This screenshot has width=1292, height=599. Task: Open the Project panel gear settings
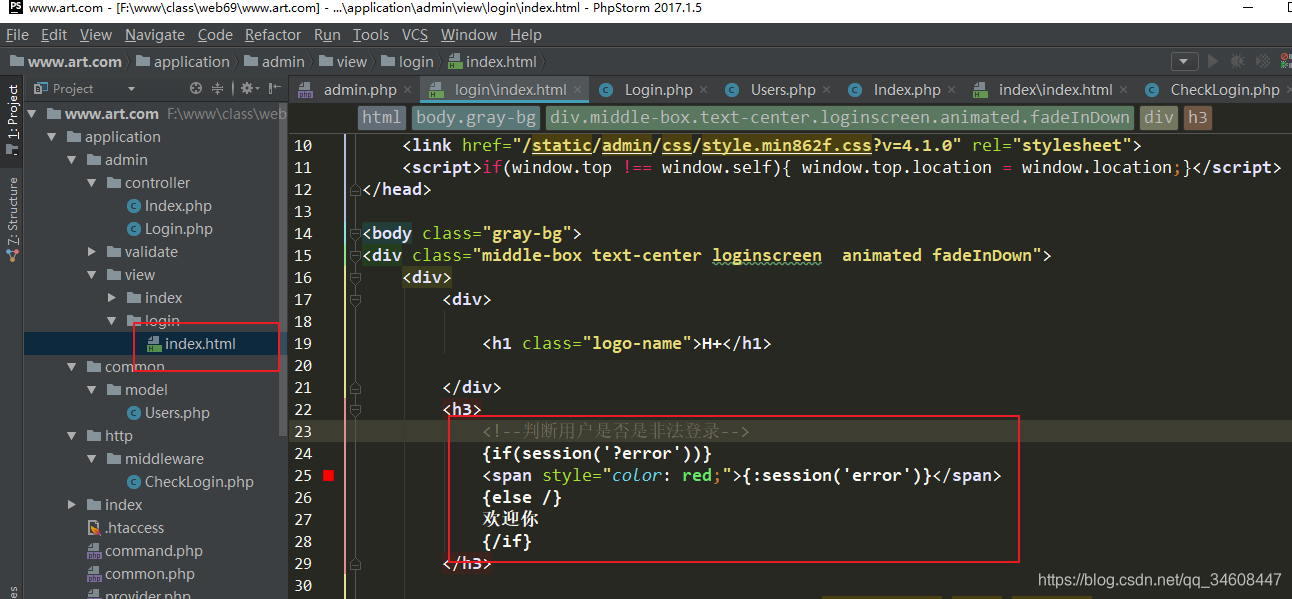coord(247,88)
